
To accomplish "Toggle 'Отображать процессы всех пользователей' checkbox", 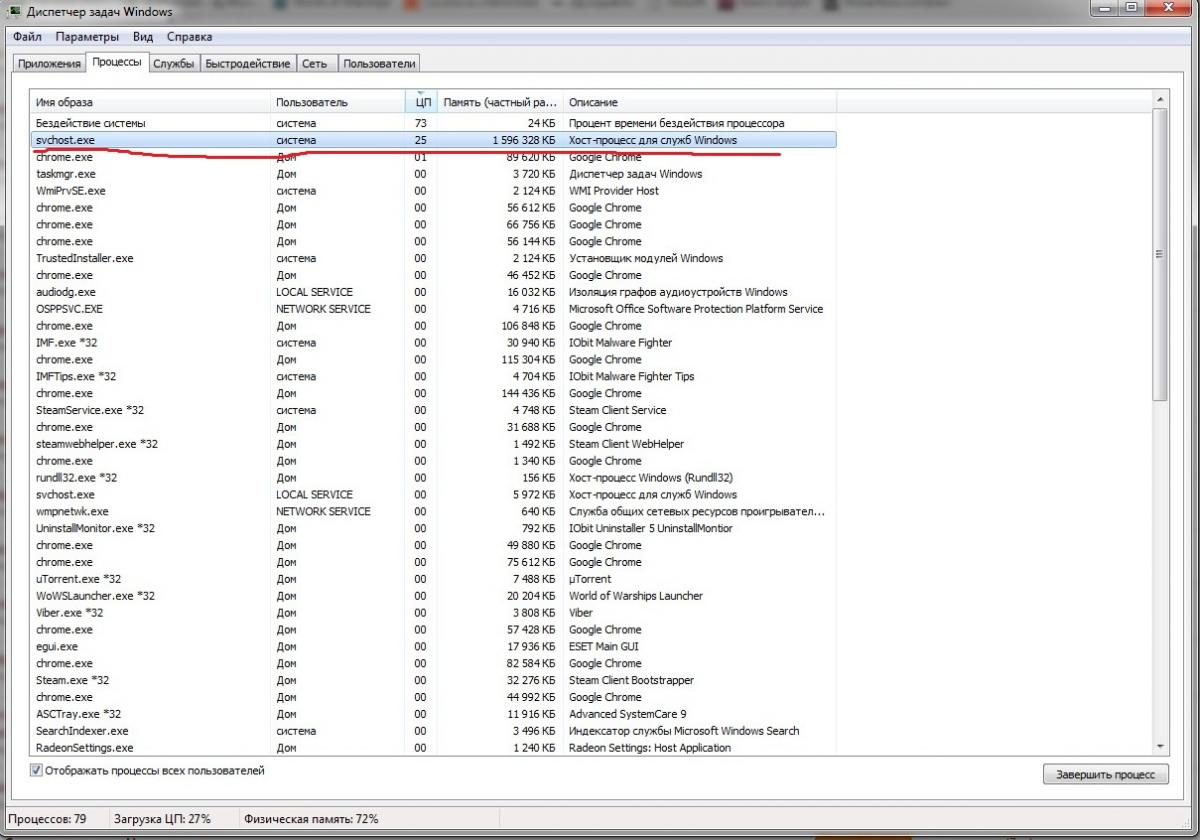I will tap(37, 771).
